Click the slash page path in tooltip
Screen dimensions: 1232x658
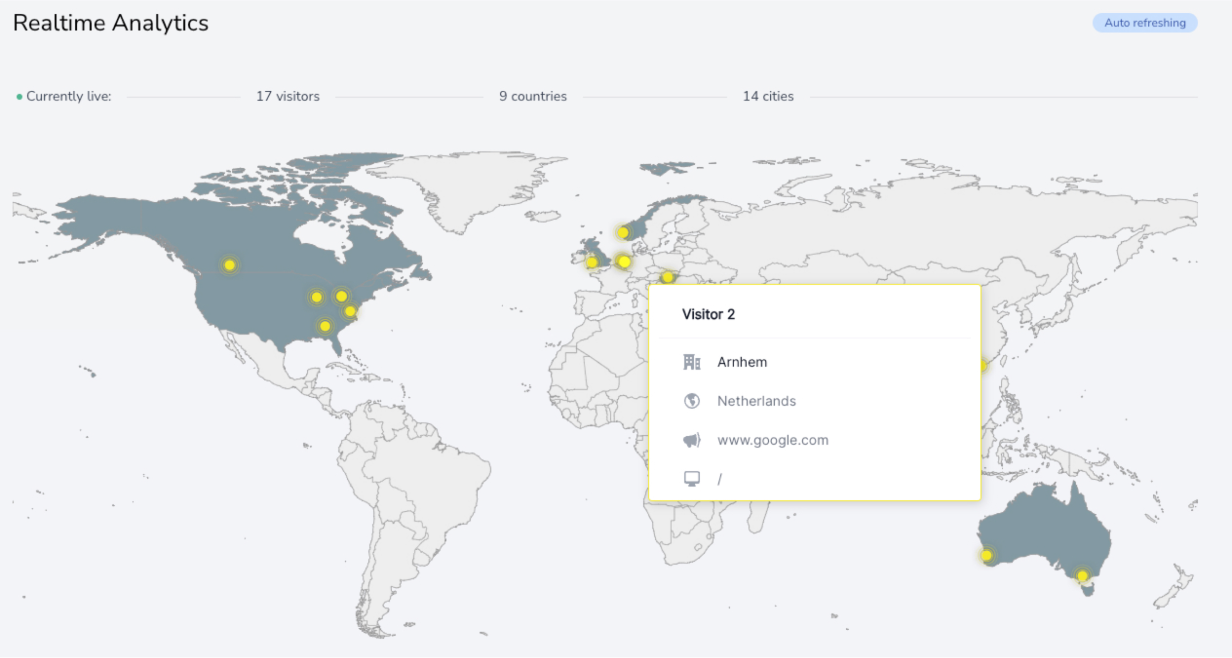point(719,479)
